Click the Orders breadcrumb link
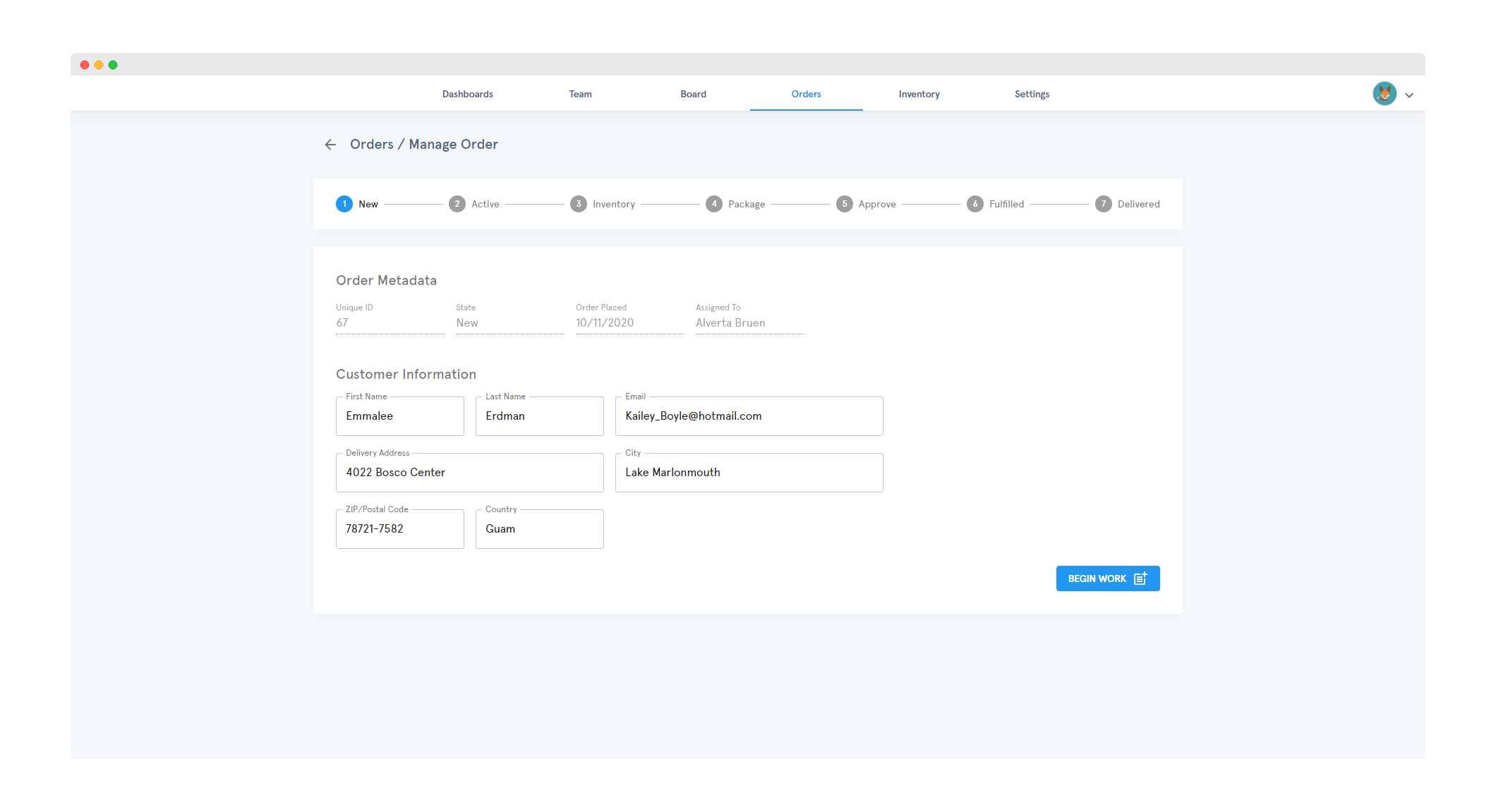 pyautogui.click(x=372, y=145)
